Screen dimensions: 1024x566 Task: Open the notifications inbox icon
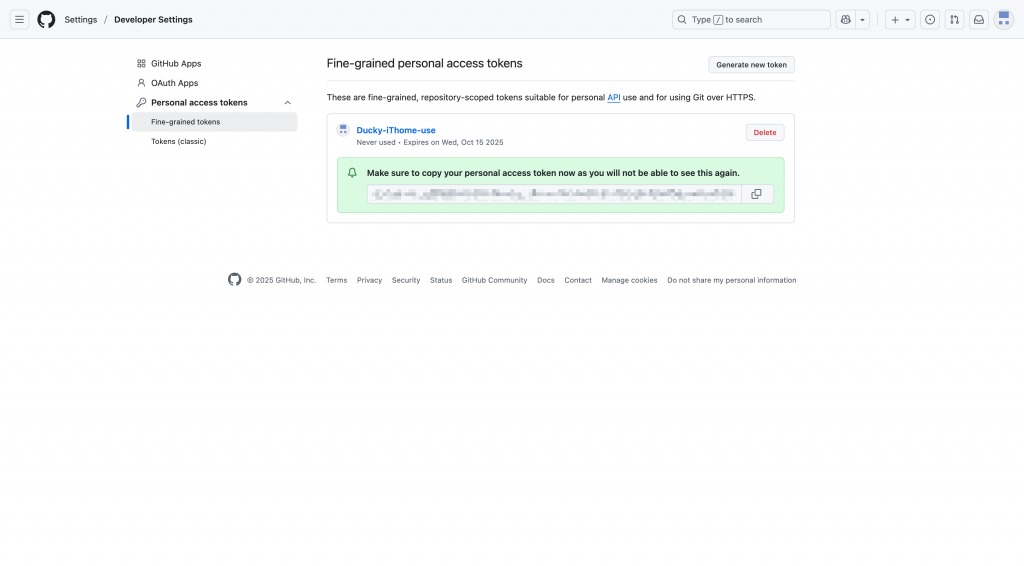979,19
